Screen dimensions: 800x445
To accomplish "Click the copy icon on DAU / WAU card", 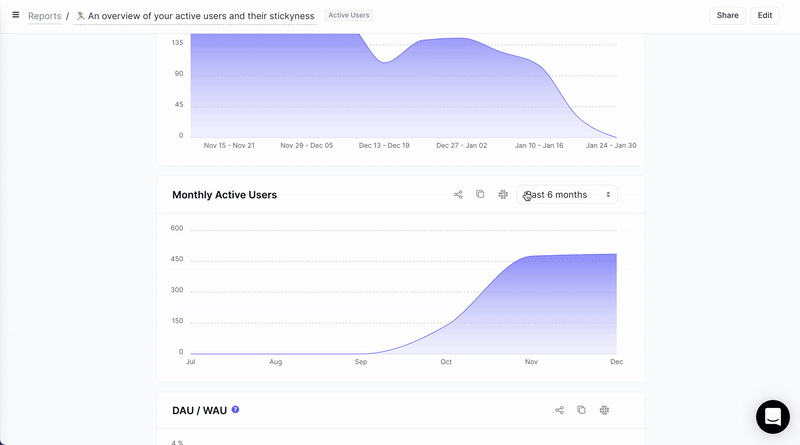I will click(x=581, y=410).
